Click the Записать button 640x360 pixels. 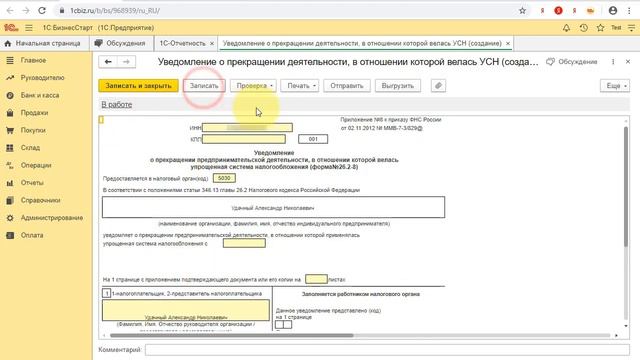tap(204, 86)
